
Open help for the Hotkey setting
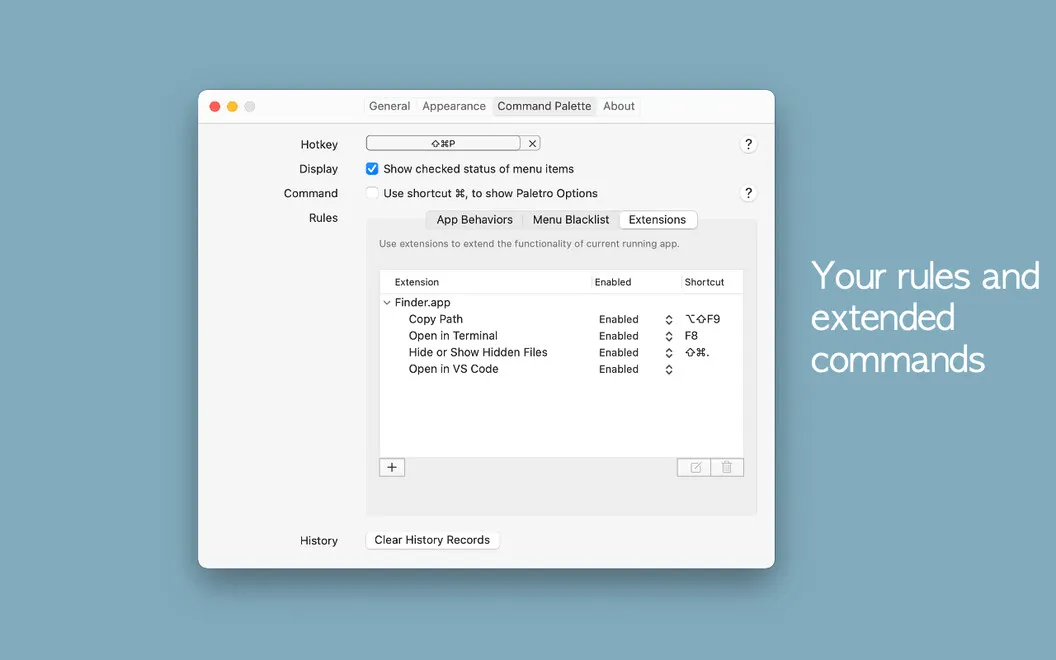tap(748, 144)
